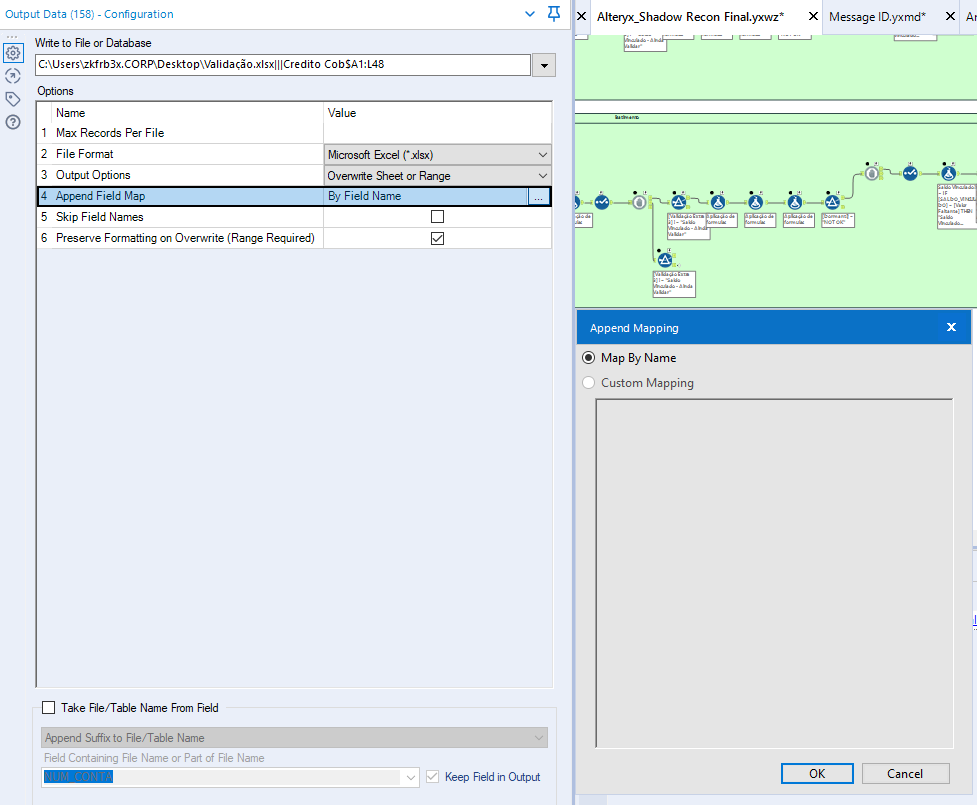The width and height of the screenshot is (977, 805).
Task: Close the Alteryx_Shadow Recon Final.yxwz tab
Action: click(x=813, y=16)
